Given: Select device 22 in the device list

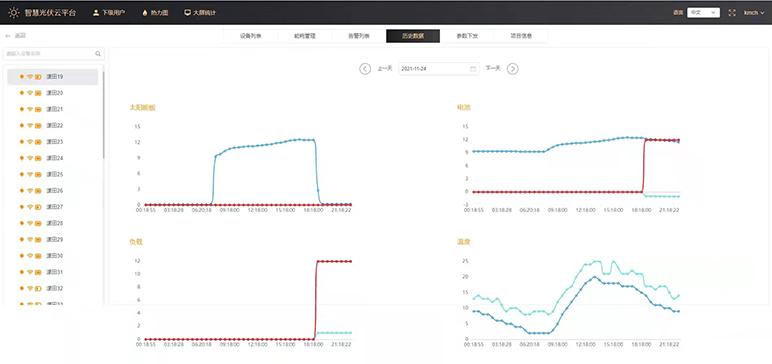Looking at the screenshot, I should click(x=53, y=126).
